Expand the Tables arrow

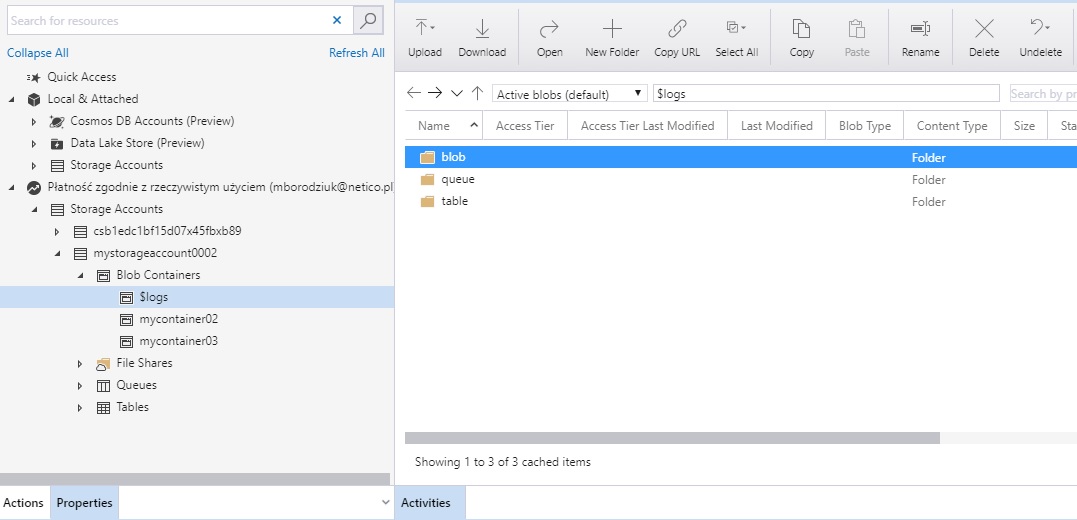(80, 407)
